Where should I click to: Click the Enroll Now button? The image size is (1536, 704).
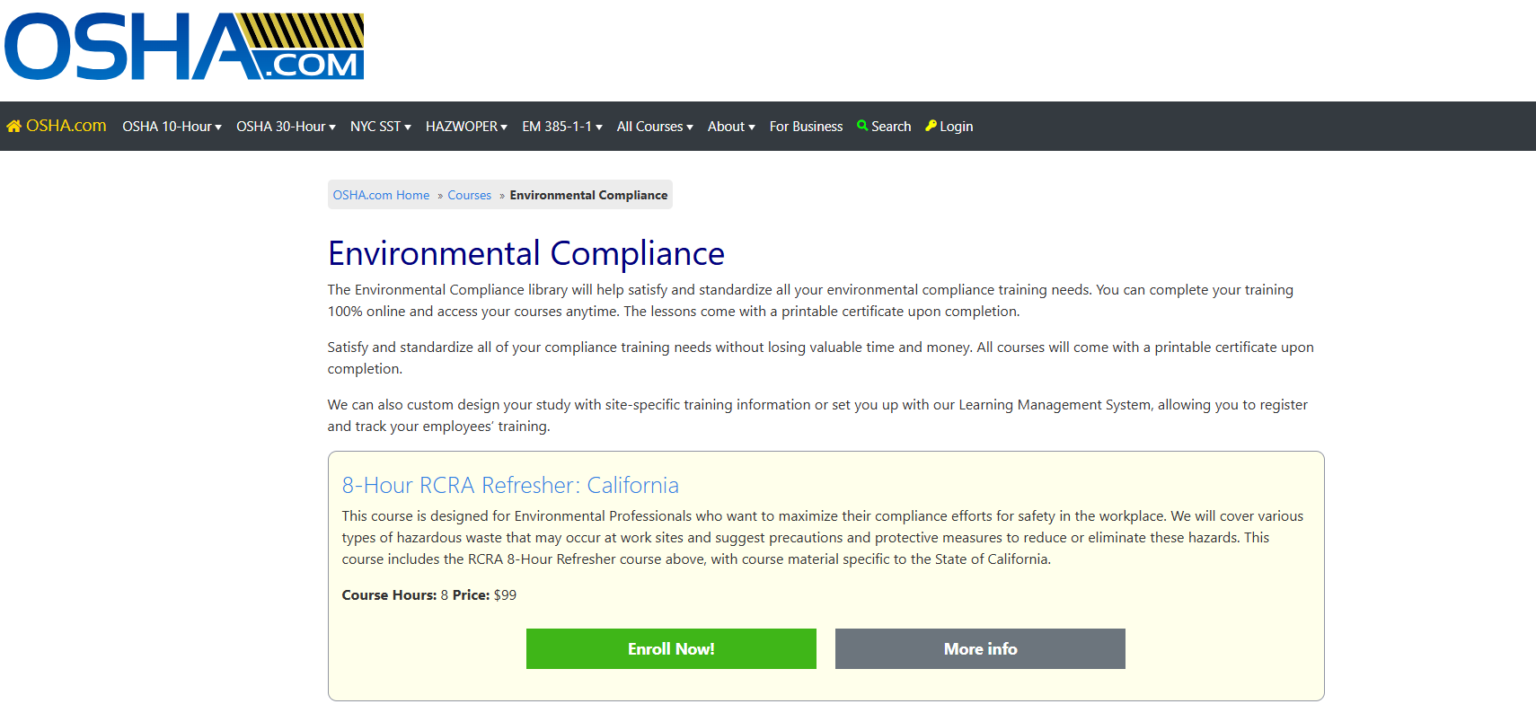click(x=671, y=648)
